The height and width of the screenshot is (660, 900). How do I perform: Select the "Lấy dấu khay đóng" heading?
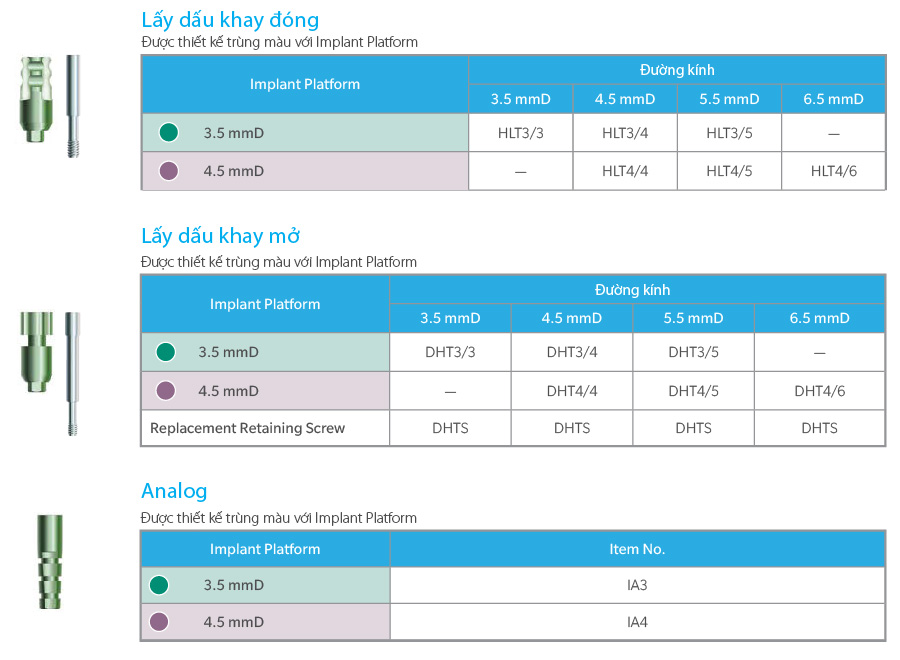click(230, 20)
